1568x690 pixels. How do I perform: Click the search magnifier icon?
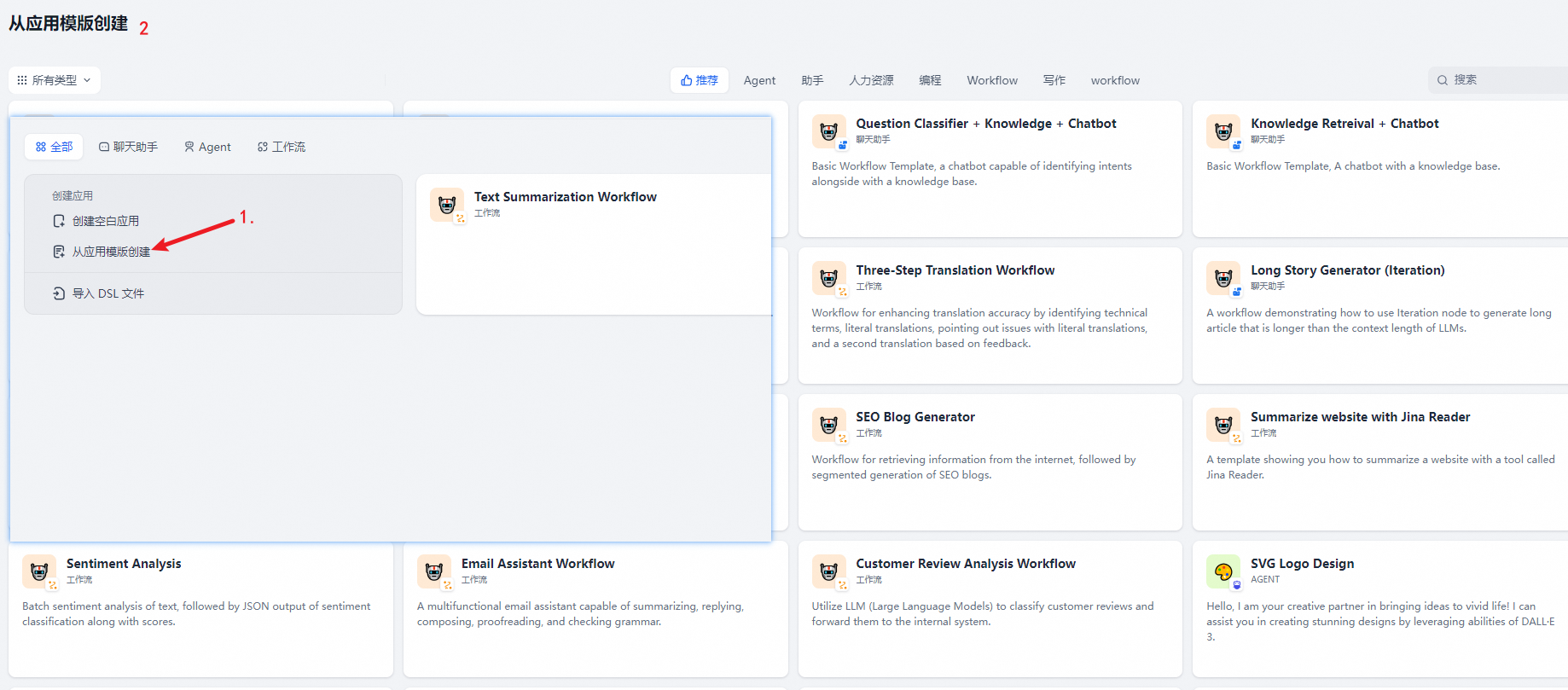[1443, 80]
